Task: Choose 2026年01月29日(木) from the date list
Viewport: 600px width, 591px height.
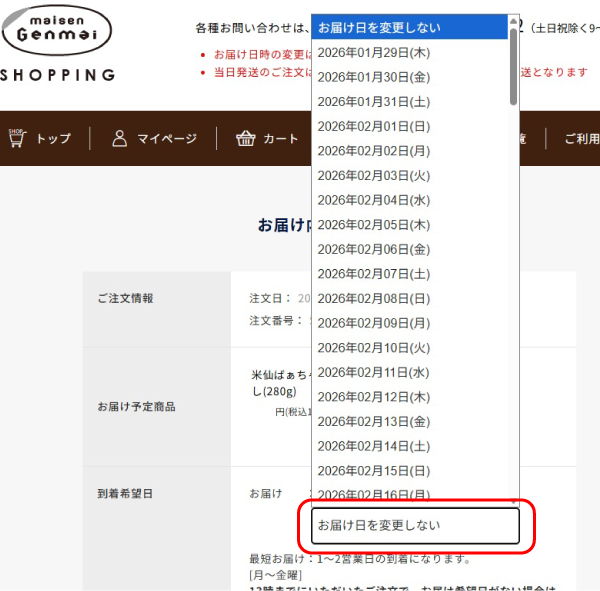Action: click(x=409, y=52)
